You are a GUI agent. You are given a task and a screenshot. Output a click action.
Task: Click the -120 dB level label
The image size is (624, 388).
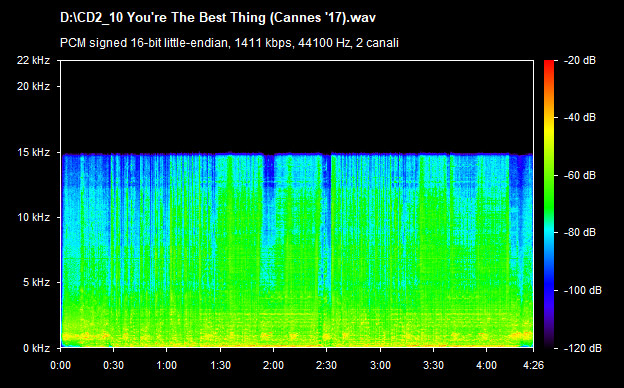click(583, 348)
